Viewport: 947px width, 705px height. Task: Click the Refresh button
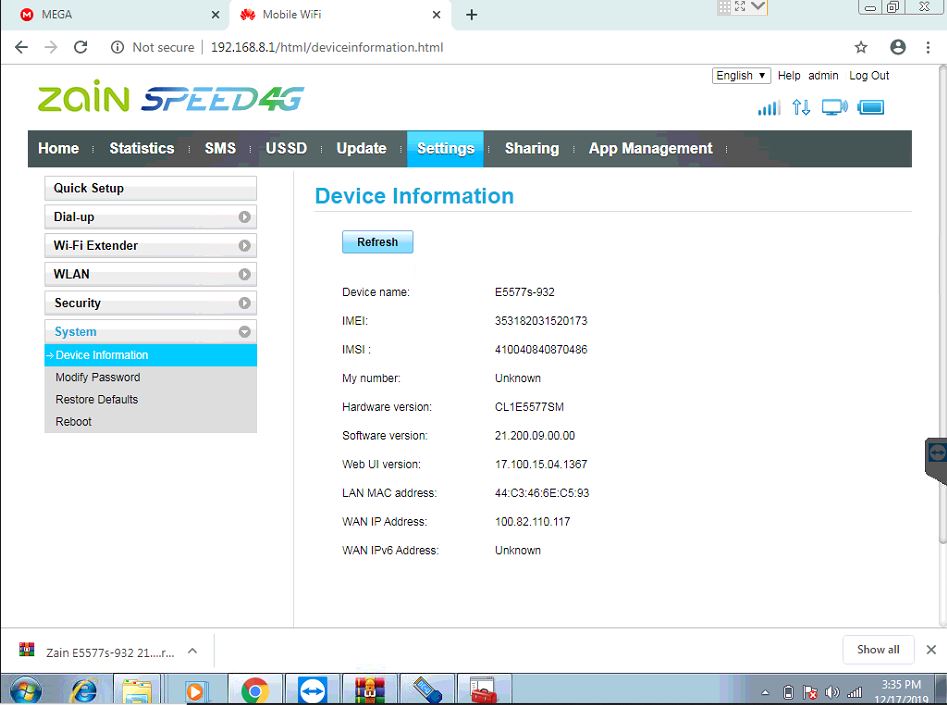(x=377, y=242)
